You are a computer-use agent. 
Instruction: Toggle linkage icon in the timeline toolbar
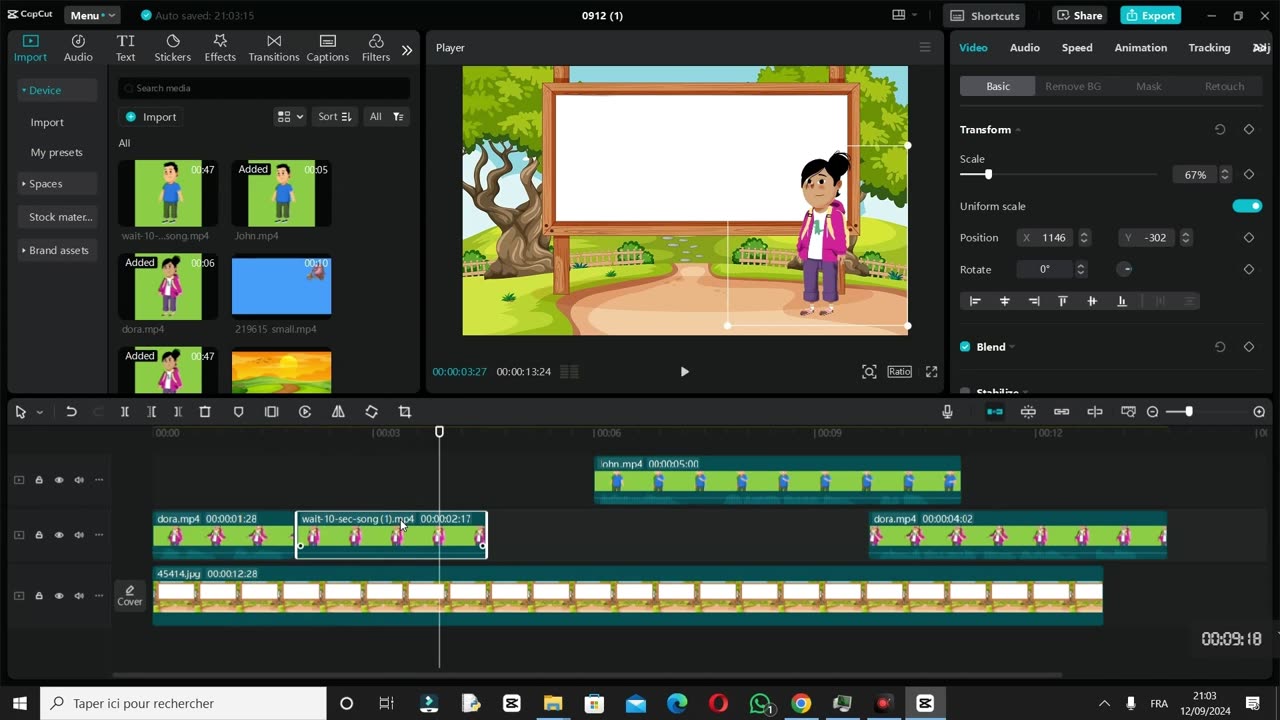[x=1061, y=412]
